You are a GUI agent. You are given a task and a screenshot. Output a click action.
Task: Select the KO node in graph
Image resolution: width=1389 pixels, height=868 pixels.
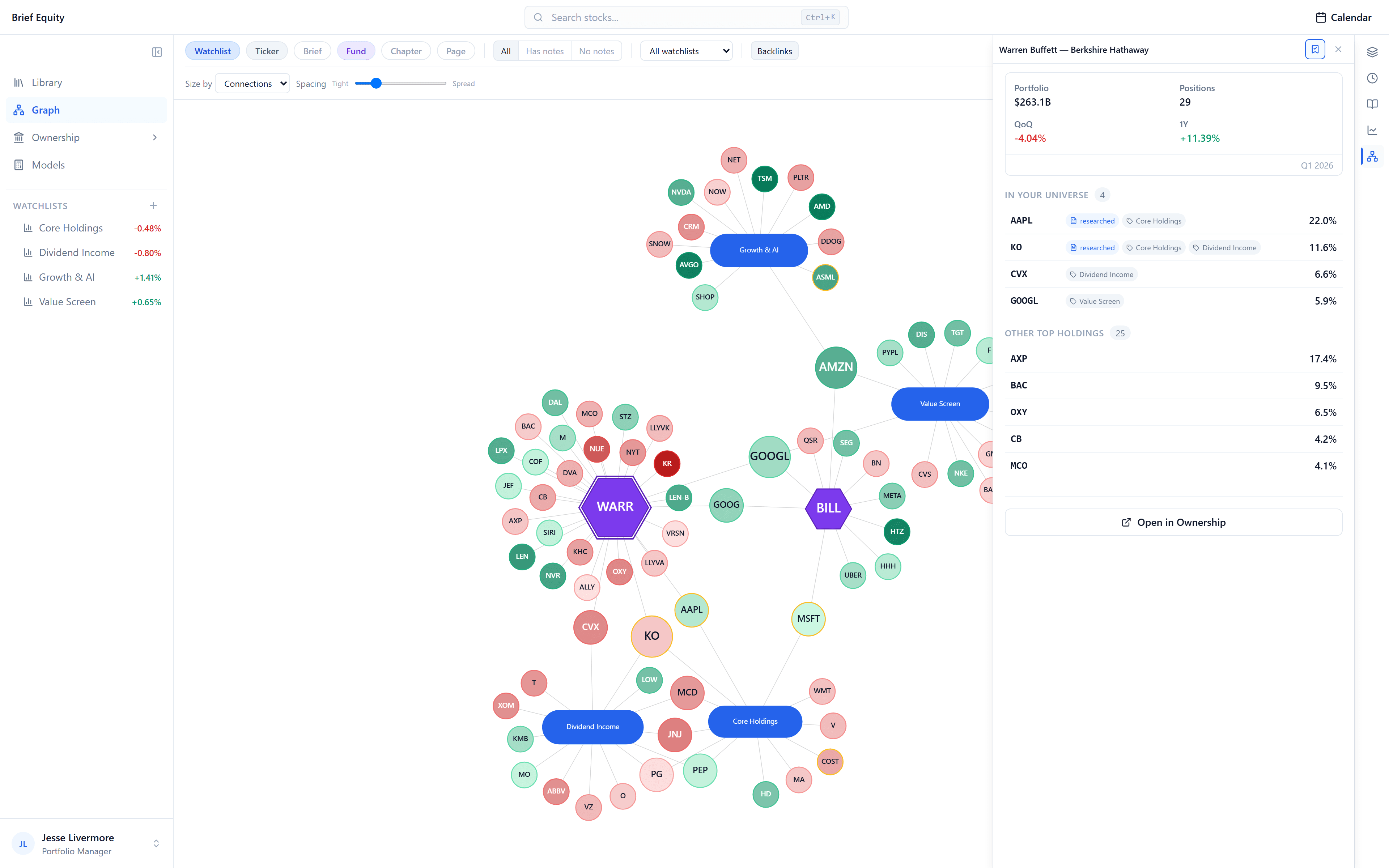coord(651,636)
